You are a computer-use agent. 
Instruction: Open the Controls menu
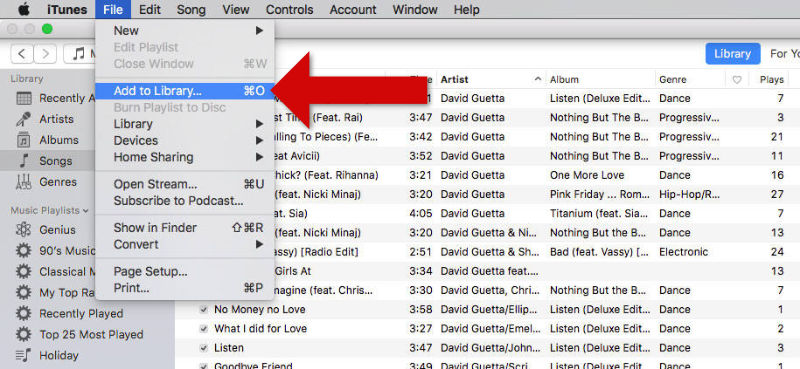pos(289,10)
